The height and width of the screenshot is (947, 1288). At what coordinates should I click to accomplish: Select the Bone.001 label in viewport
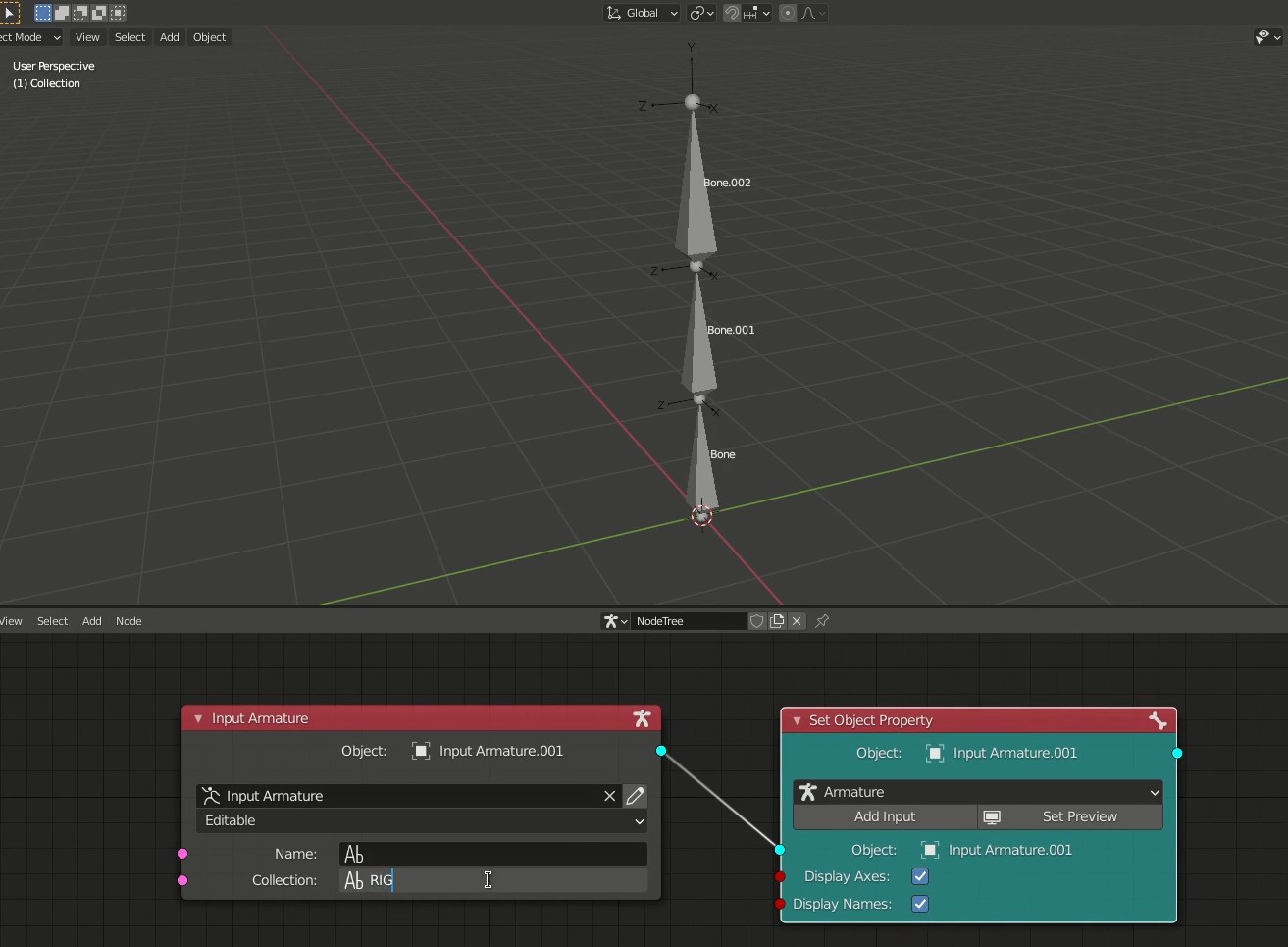[731, 330]
